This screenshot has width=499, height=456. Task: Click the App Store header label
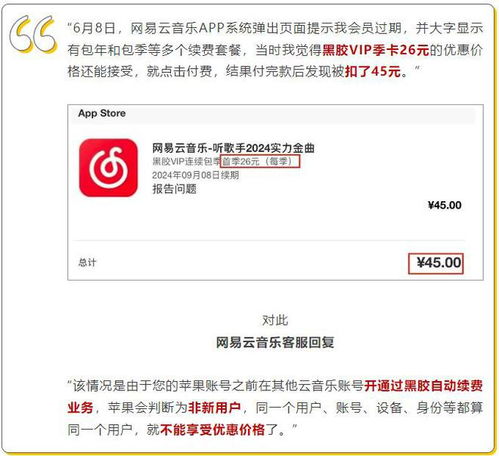tap(102, 113)
